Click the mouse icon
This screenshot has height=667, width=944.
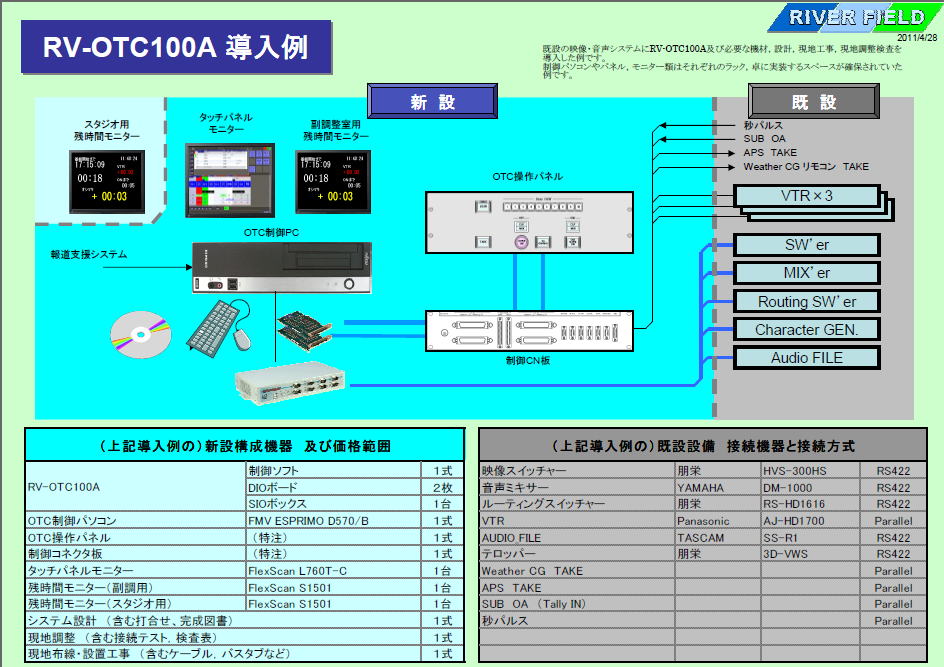(x=242, y=338)
